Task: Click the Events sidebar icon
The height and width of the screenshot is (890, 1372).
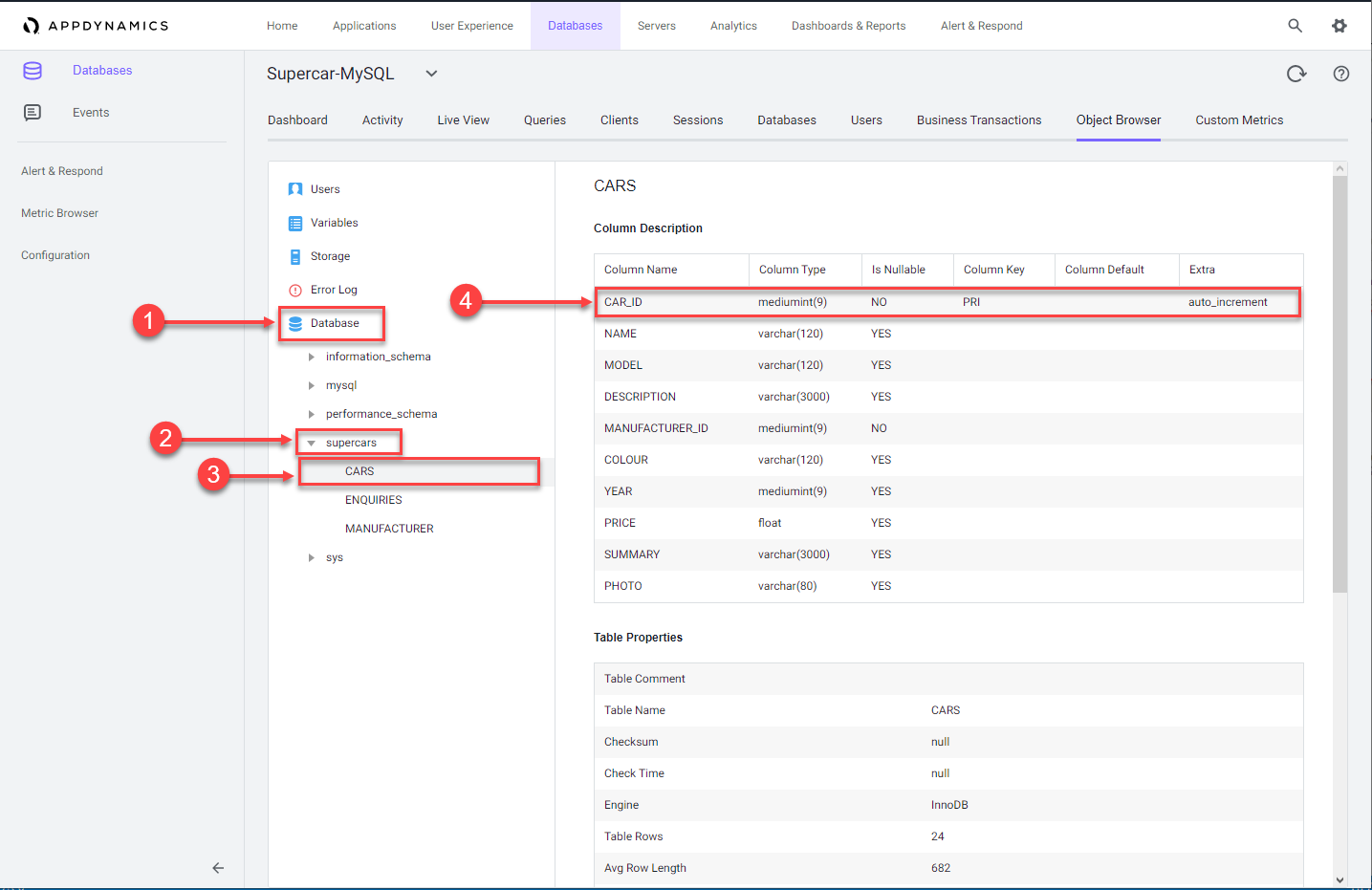Action: pos(33,113)
